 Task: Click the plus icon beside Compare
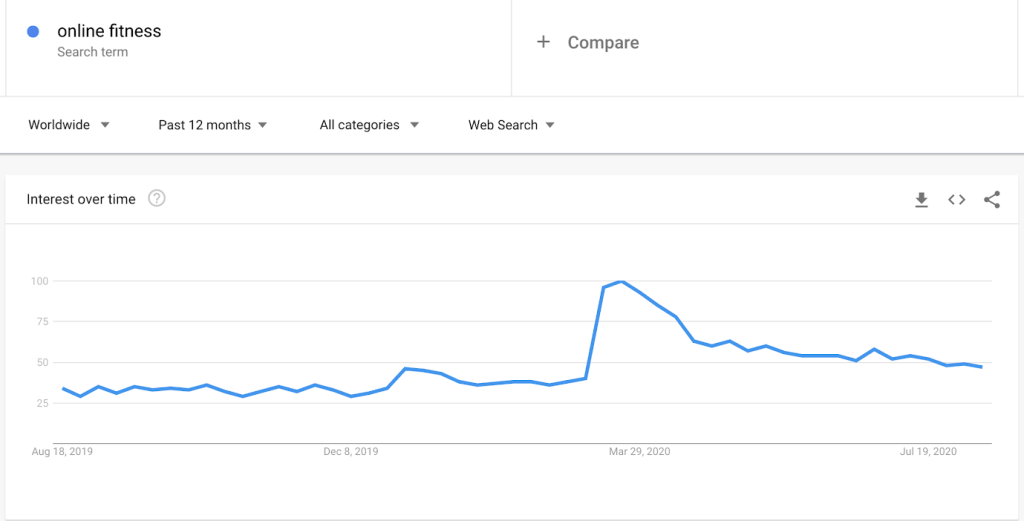pyautogui.click(x=543, y=42)
